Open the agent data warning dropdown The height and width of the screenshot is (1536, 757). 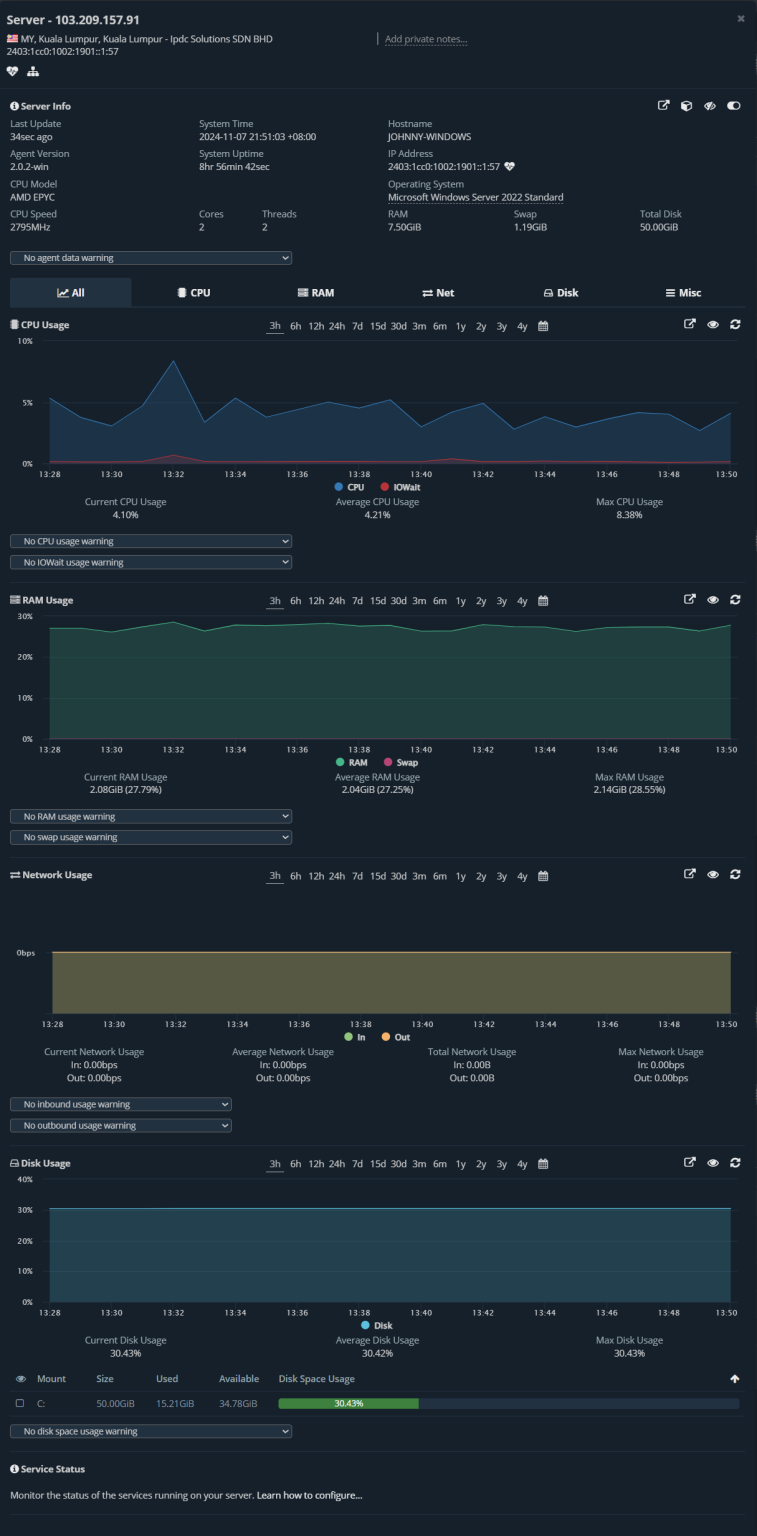pyautogui.click(x=151, y=258)
